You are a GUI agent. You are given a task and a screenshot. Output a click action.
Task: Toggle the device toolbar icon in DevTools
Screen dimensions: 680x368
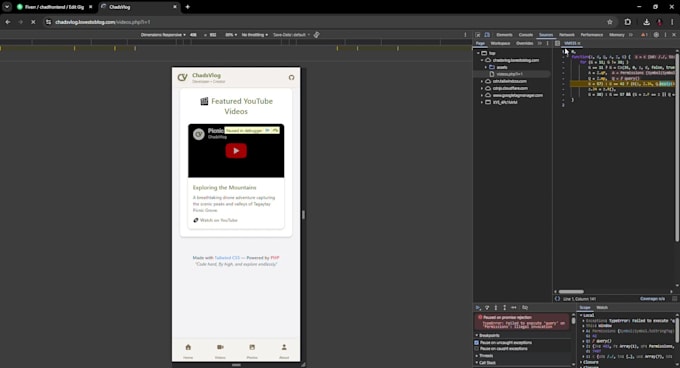487,35
